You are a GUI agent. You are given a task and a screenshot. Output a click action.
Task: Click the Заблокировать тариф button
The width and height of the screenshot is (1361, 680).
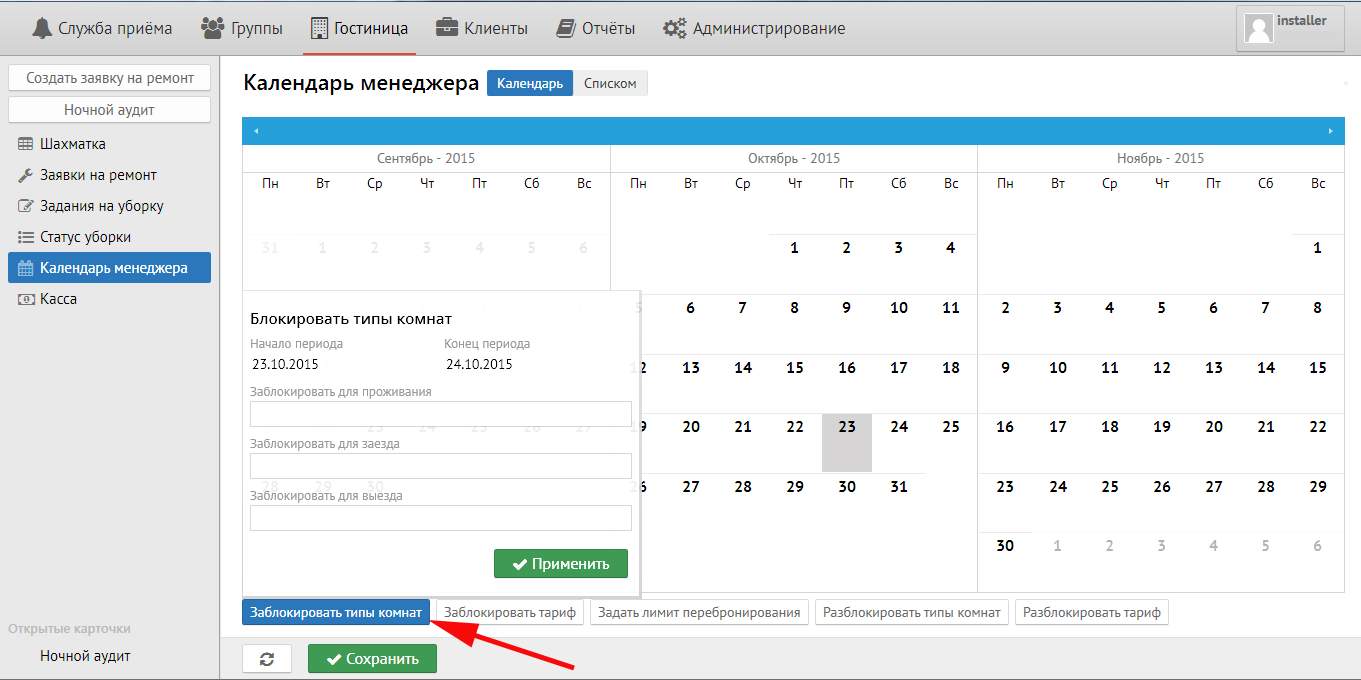pos(510,612)
